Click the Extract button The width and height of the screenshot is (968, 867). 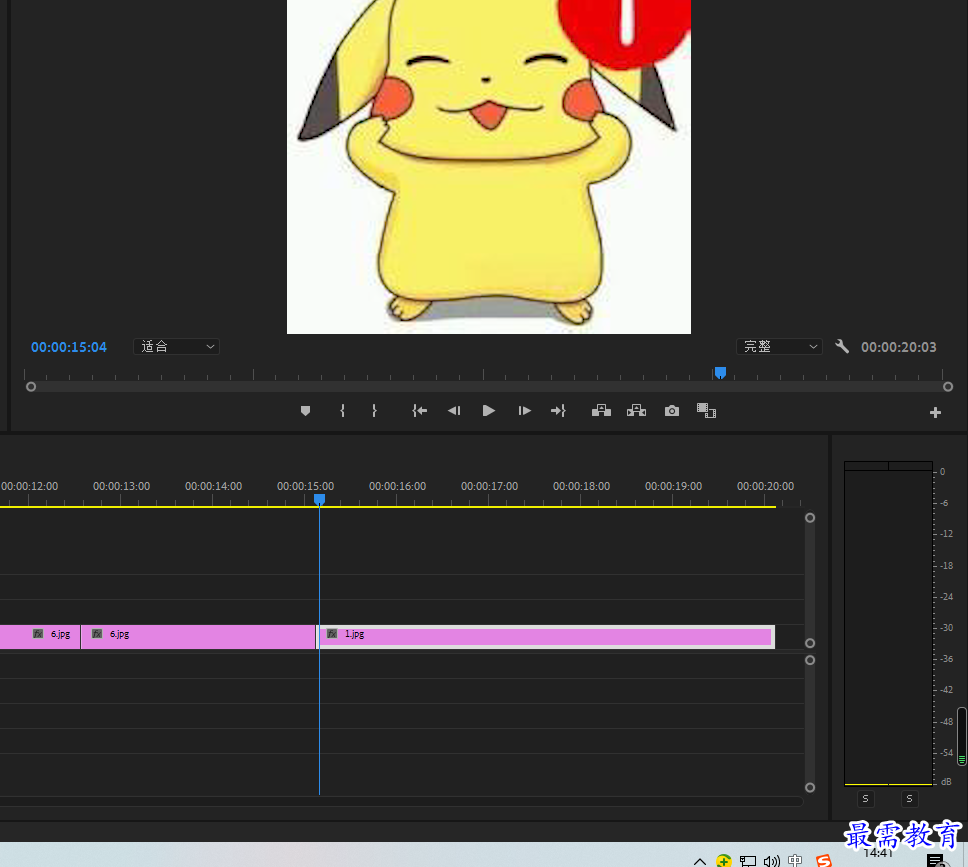pyautogui.click(x=636, y=411)
